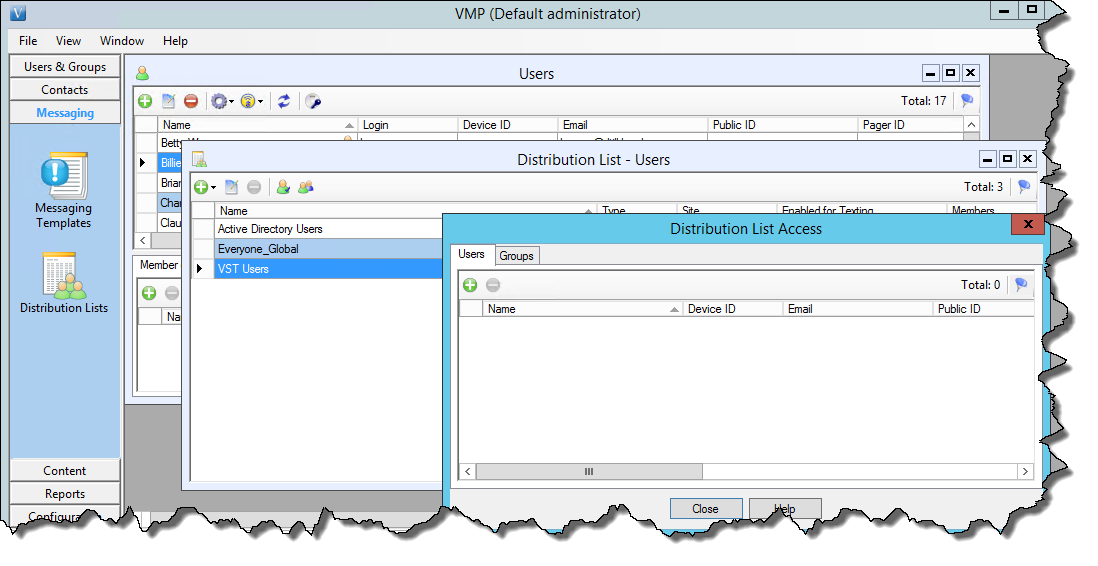
Task: Open the gear icon dropdown in Users toolbar
Action: pyautogui.click(x=222, y=101)
